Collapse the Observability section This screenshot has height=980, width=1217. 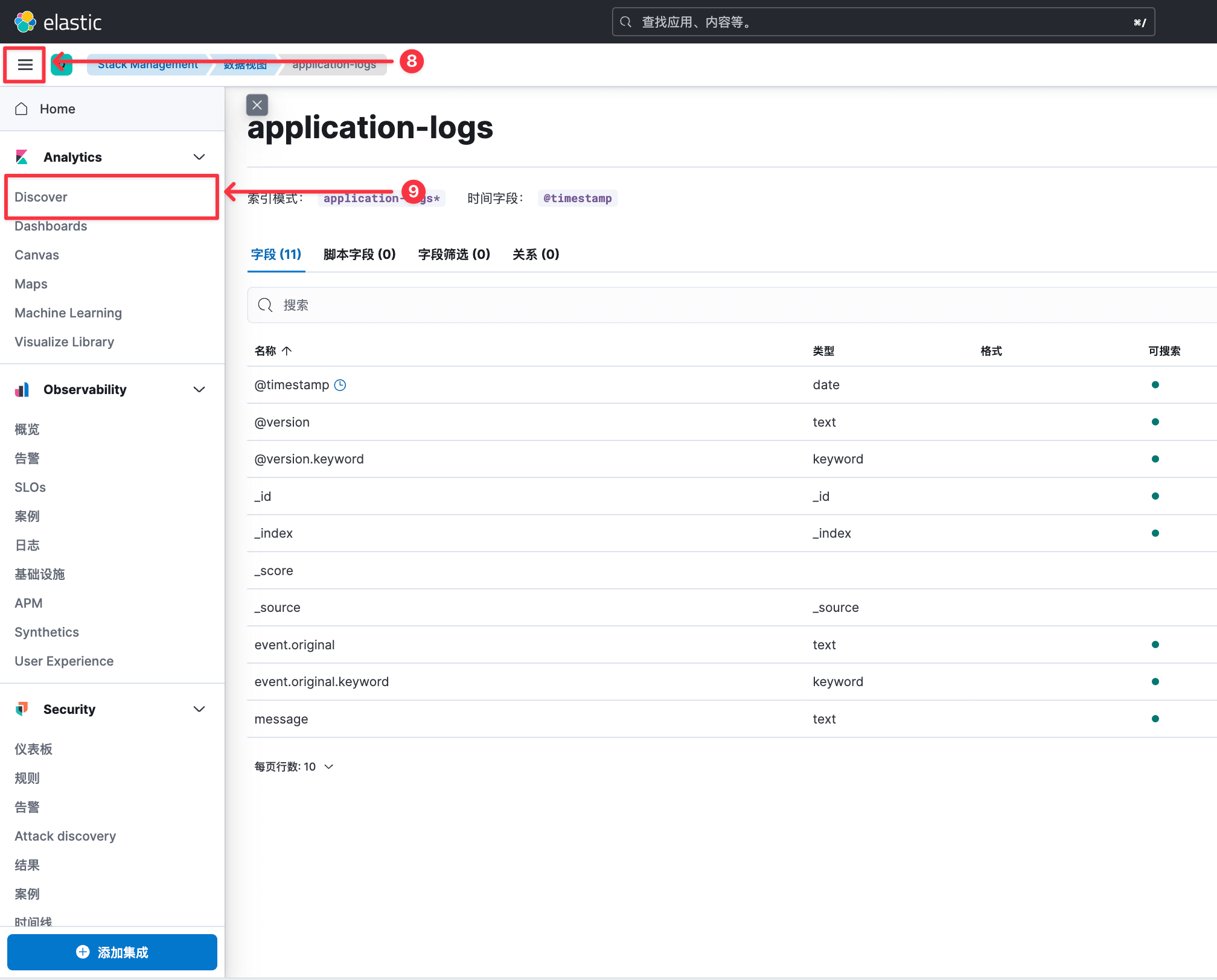199,390
